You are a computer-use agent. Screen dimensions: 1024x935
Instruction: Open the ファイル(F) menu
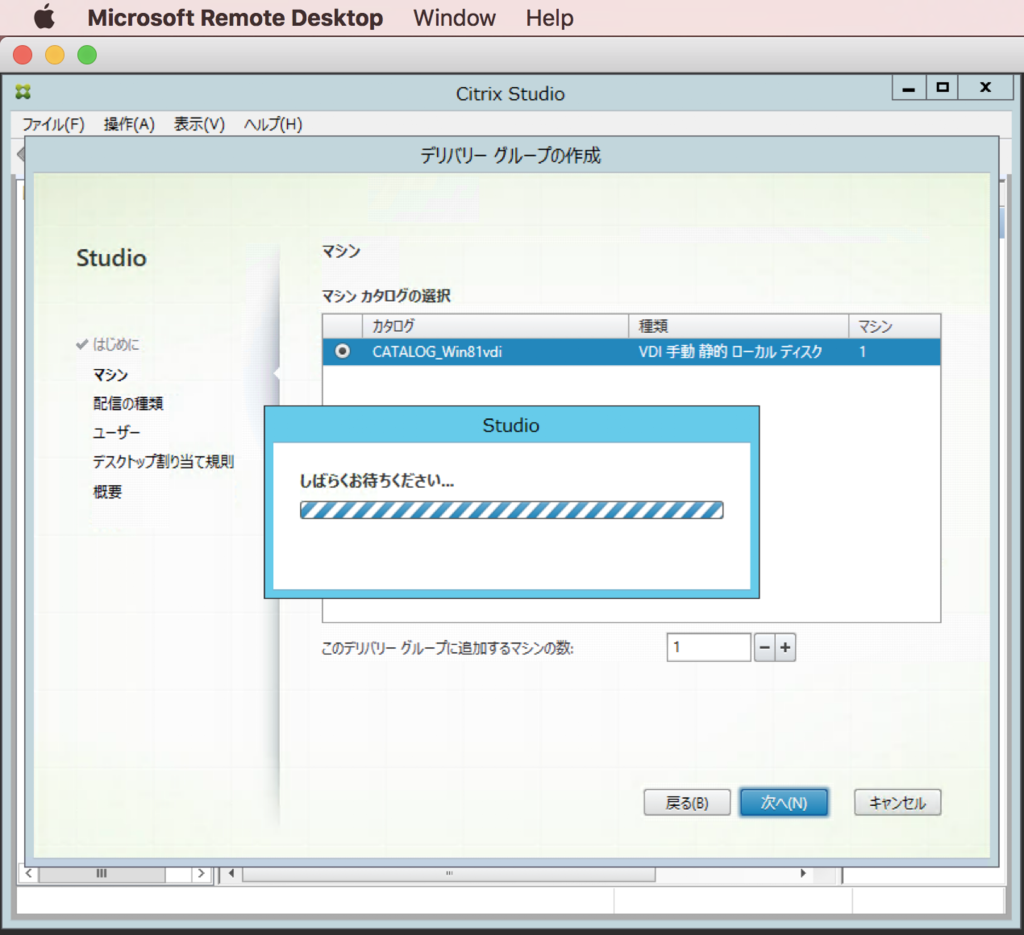point(54,124)
